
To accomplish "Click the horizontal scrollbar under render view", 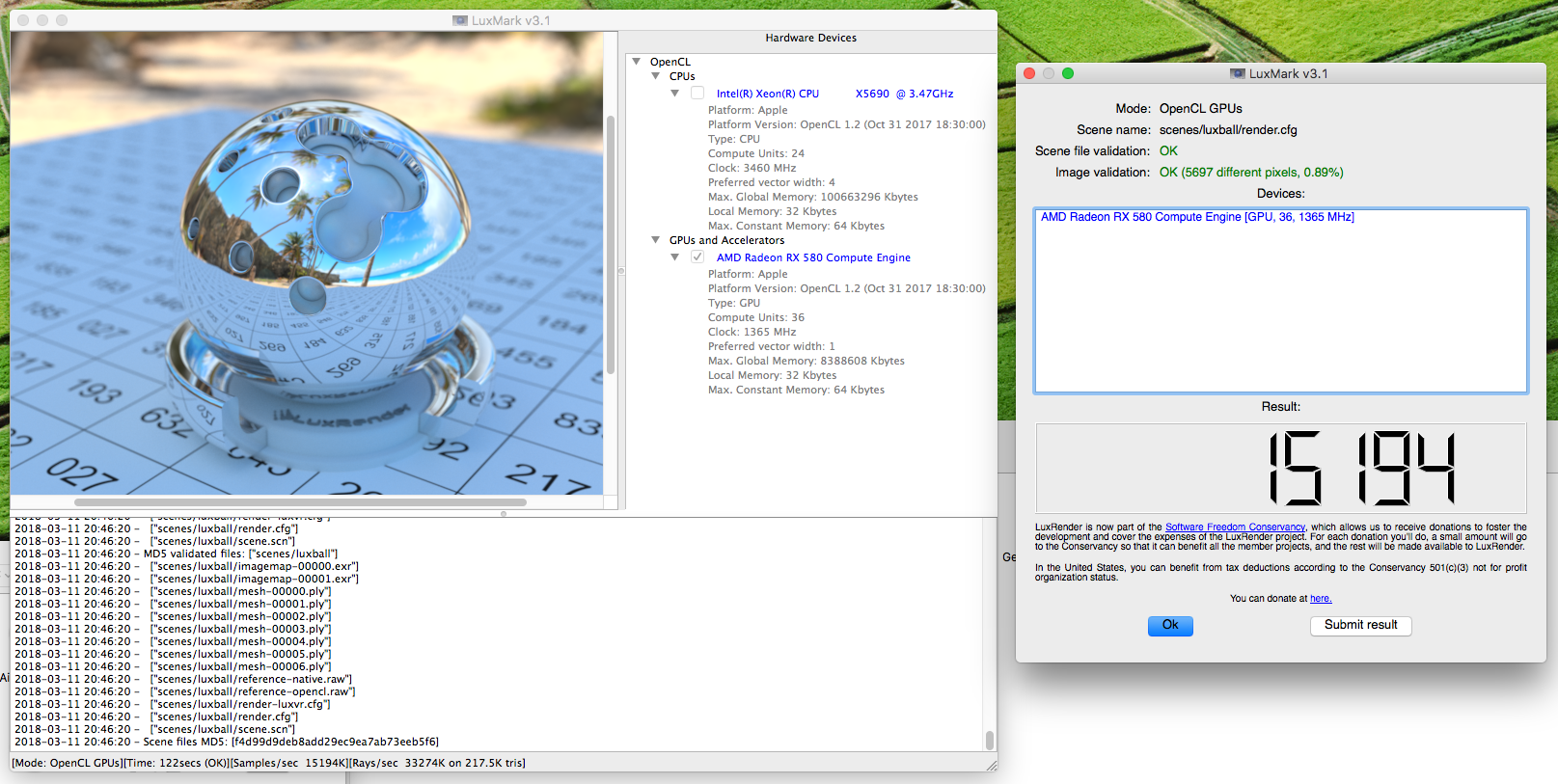I will point(300,502).
